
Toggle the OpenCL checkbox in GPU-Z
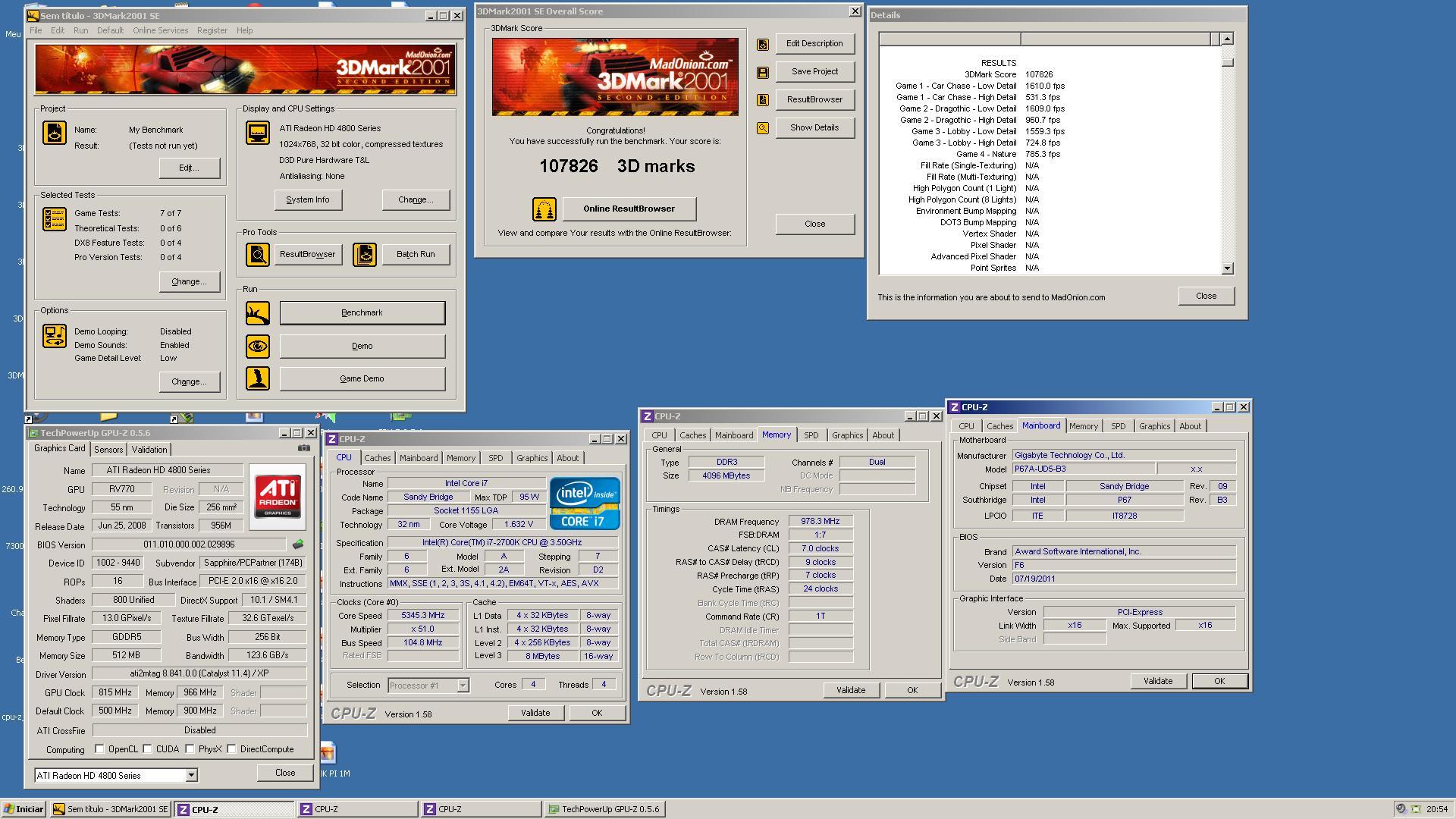point(99,749)
